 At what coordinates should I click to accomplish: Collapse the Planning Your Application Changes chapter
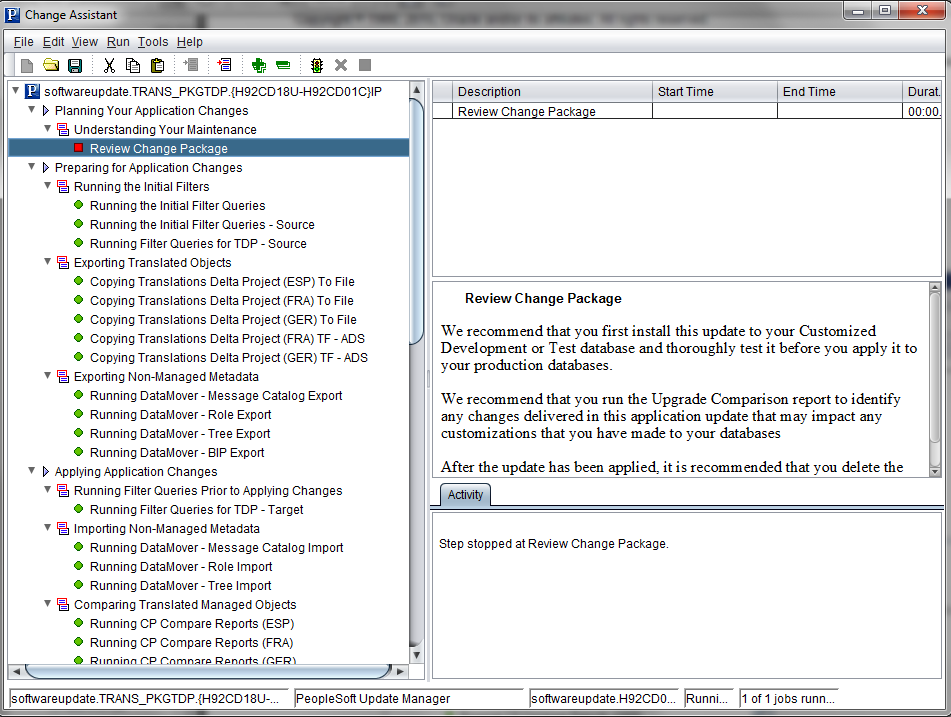tap(32, 110)
